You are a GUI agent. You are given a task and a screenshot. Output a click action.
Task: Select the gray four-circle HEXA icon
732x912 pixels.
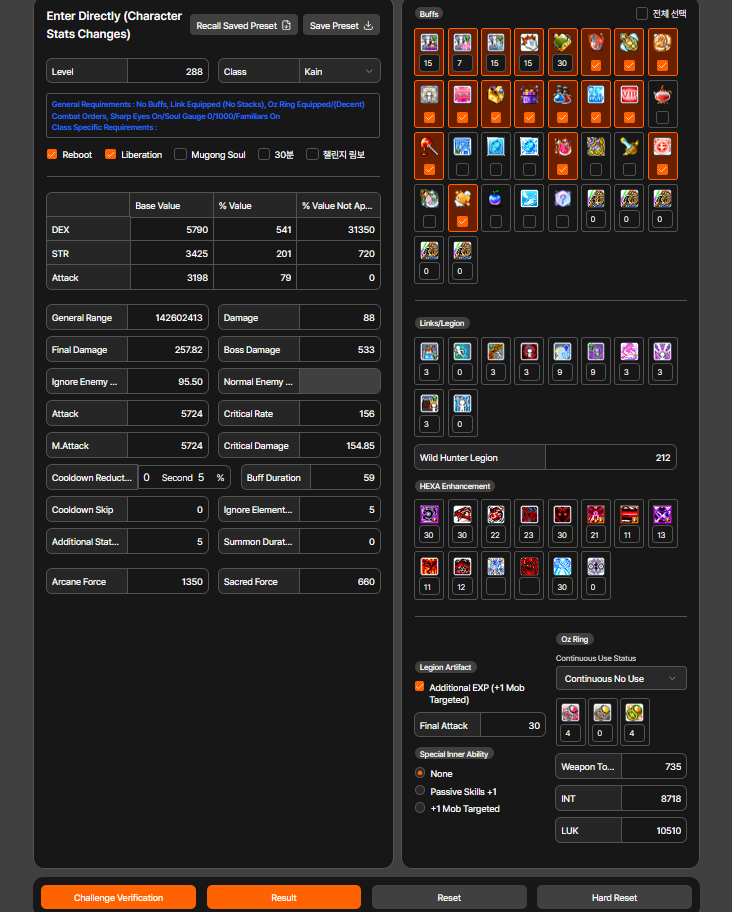point(595,566)
